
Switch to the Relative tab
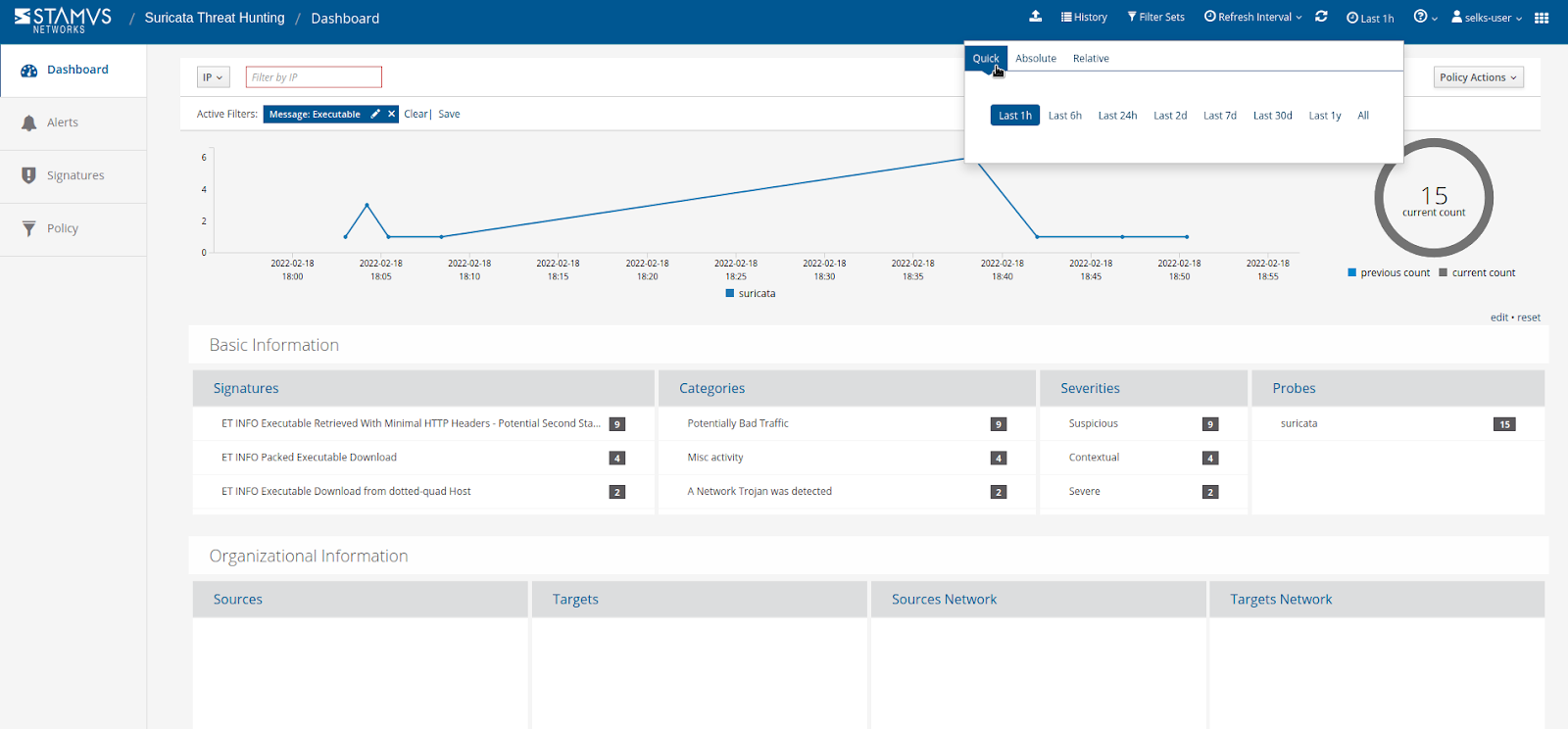point(1091,59)
